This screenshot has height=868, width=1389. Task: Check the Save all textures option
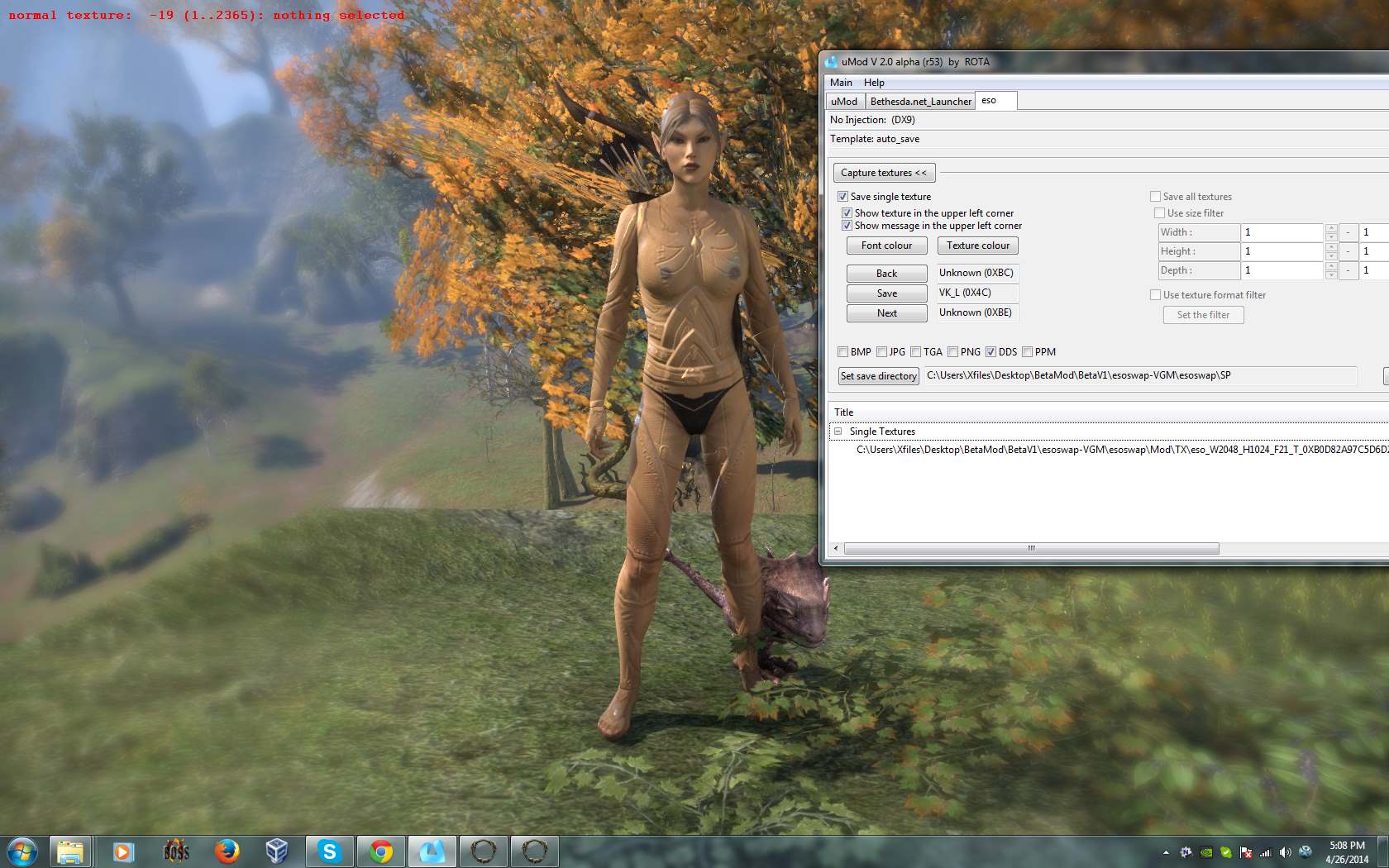pyautogui.click(x=1155, y=197)
